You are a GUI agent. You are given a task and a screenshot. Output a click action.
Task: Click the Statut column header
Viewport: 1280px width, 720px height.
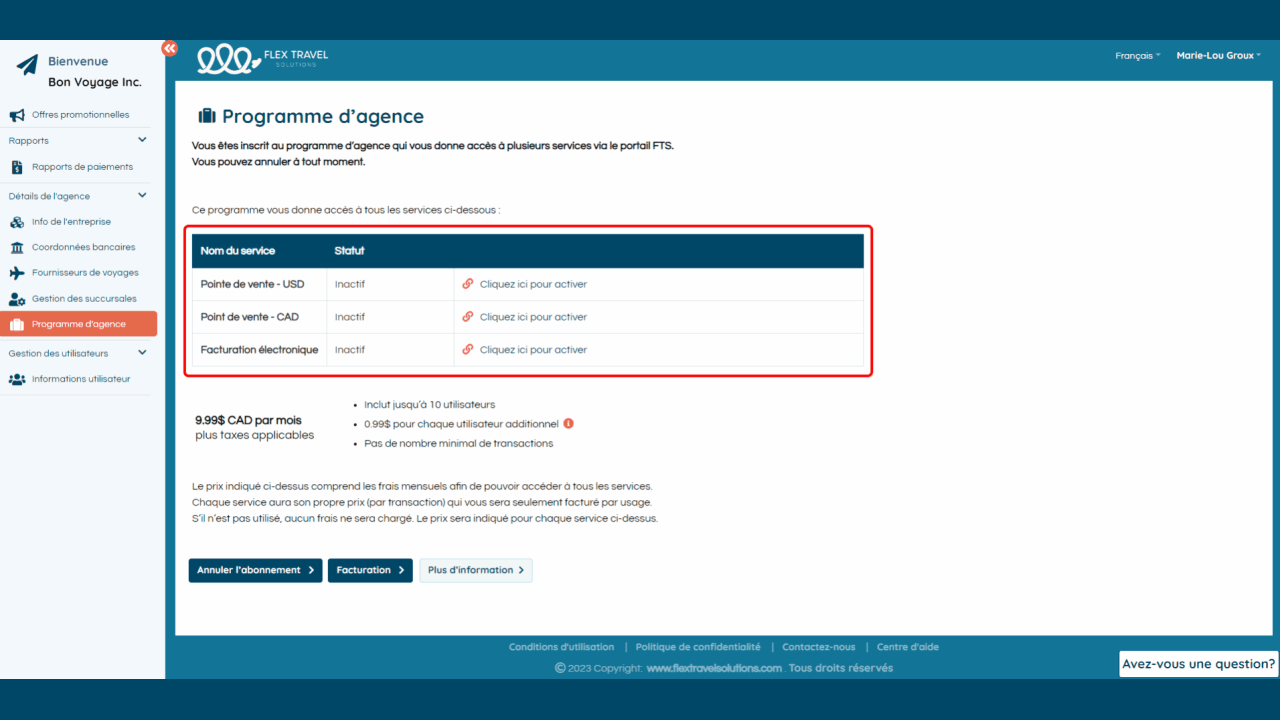coord(350,251)
